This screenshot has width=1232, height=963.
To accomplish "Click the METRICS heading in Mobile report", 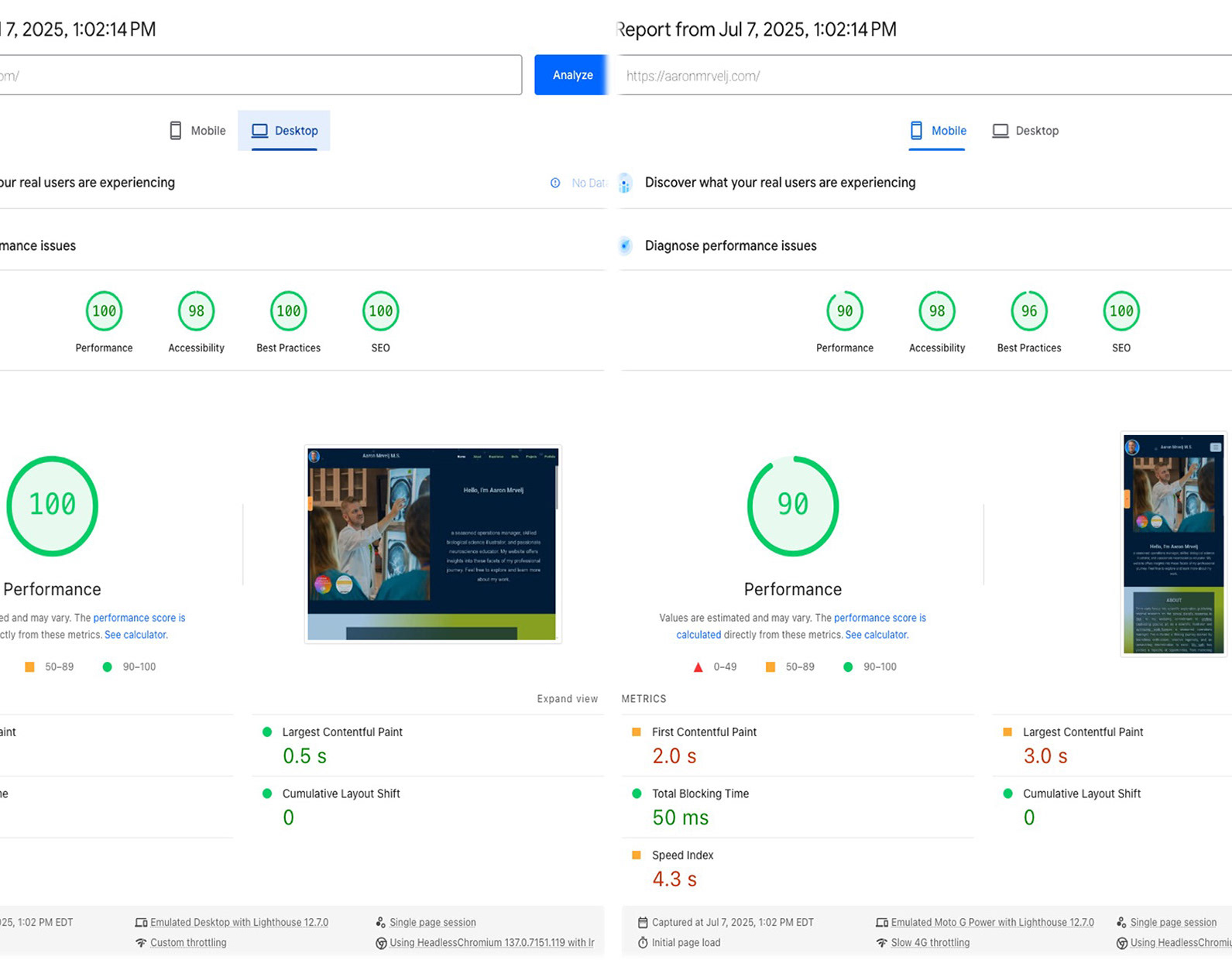I will 643,699.
